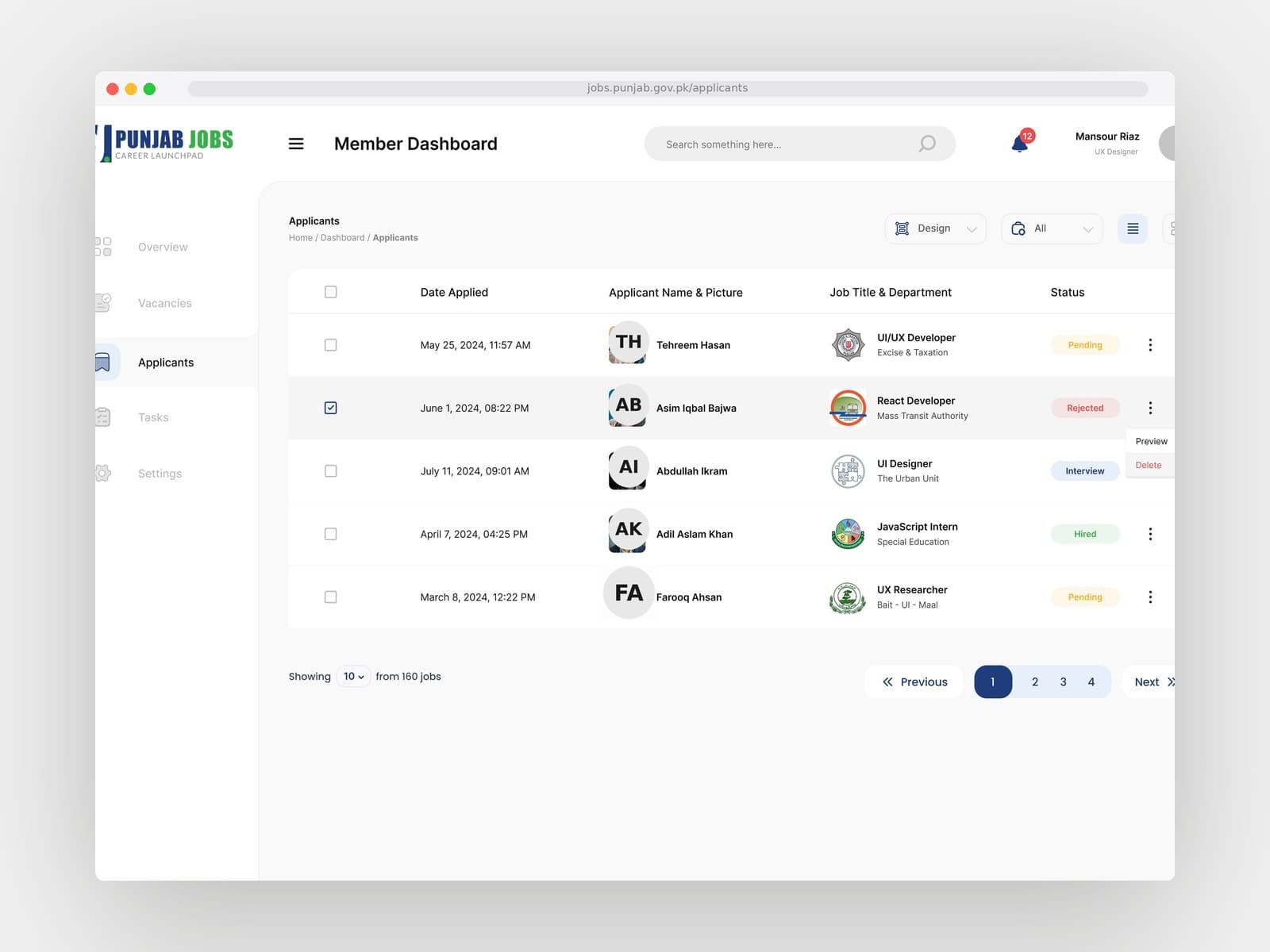Check the Abdullah Ikram row checkbox

click(x=331, y=471)
